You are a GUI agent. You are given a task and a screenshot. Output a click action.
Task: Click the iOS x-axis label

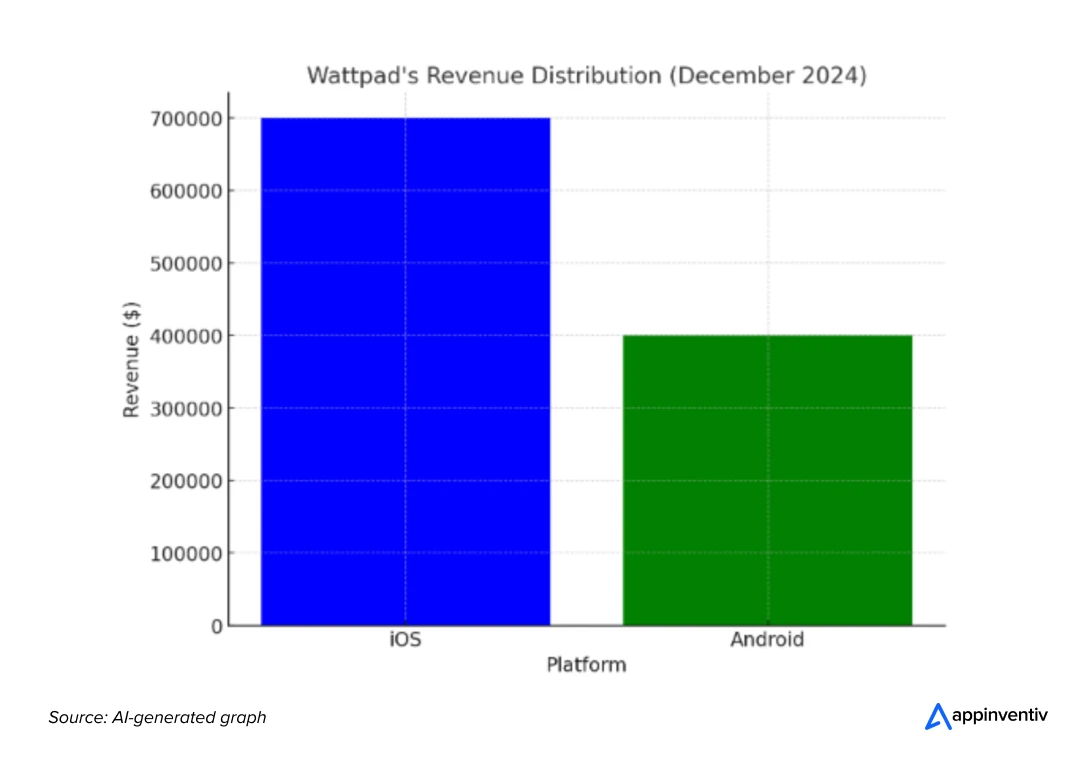[405, 640]
